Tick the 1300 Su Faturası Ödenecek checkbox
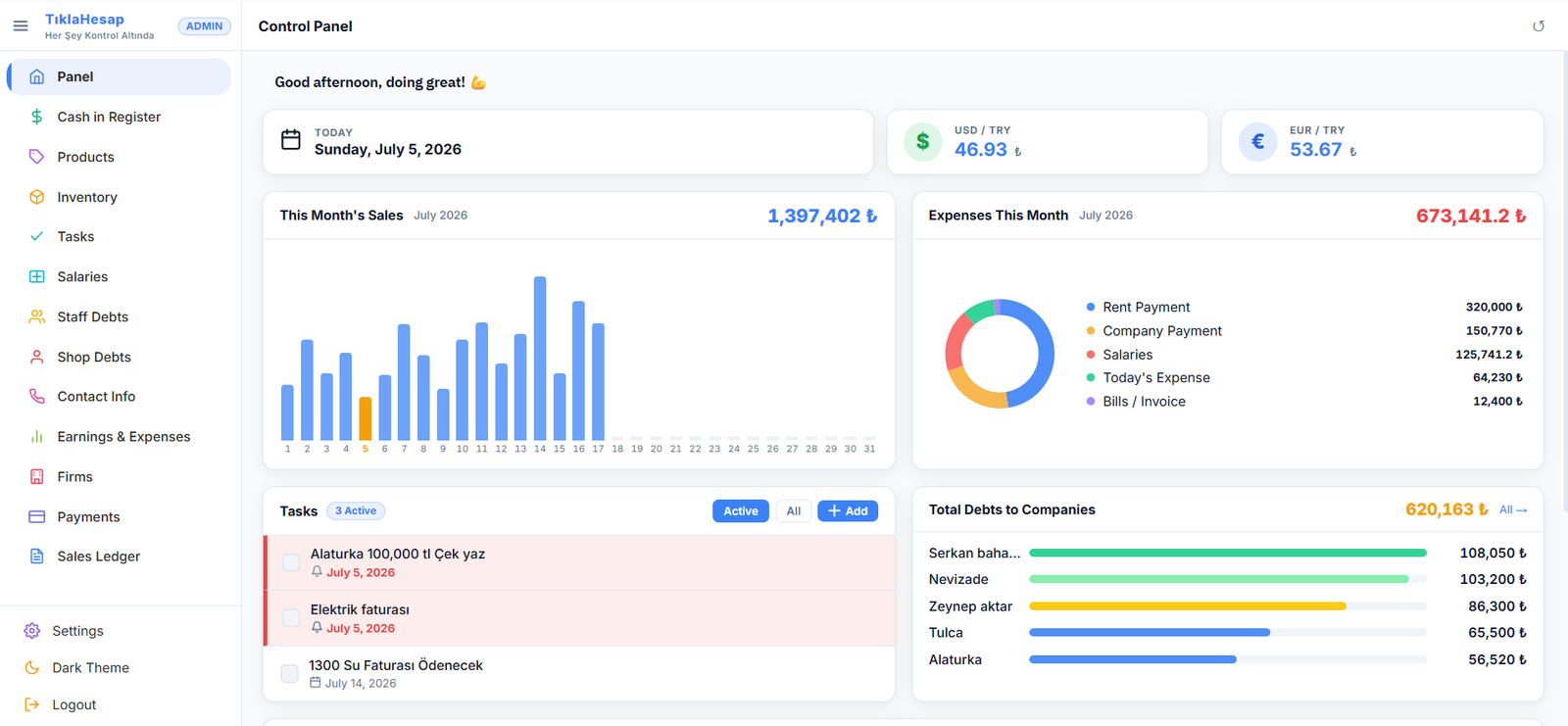Screen dimensions: 1568x726 click(289, 674)
